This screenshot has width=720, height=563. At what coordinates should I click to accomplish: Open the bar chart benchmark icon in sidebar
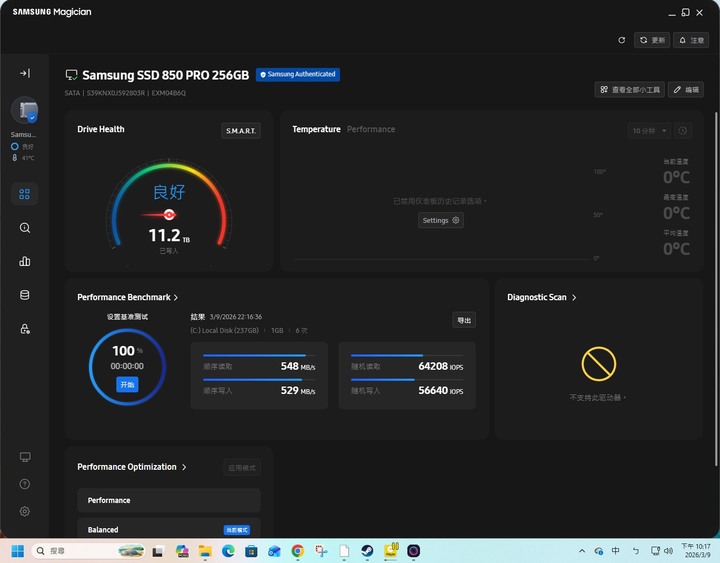(x=25, y=262)
